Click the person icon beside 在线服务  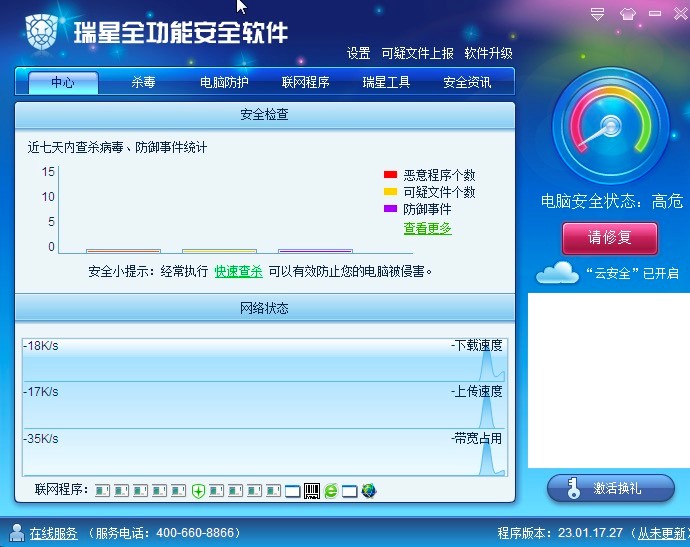pyautogui.click(x=17, y=532)
